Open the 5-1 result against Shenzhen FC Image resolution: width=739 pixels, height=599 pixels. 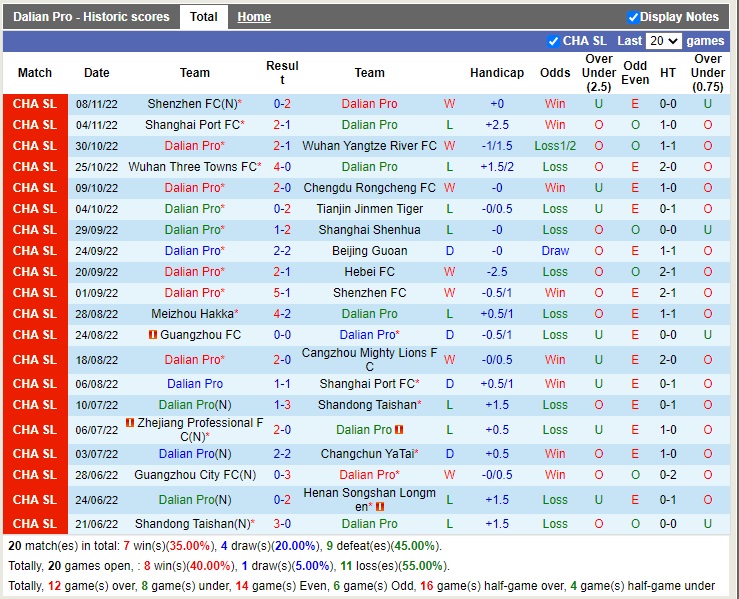(282, 293)
